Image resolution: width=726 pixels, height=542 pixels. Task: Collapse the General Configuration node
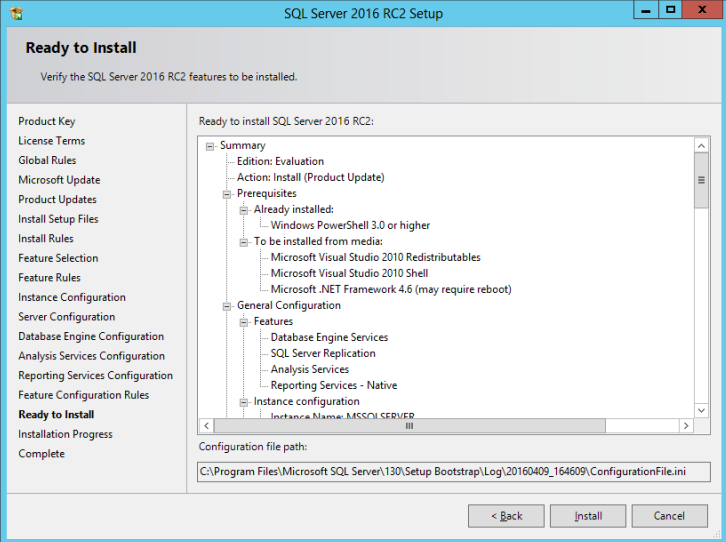tap(227, 306)
